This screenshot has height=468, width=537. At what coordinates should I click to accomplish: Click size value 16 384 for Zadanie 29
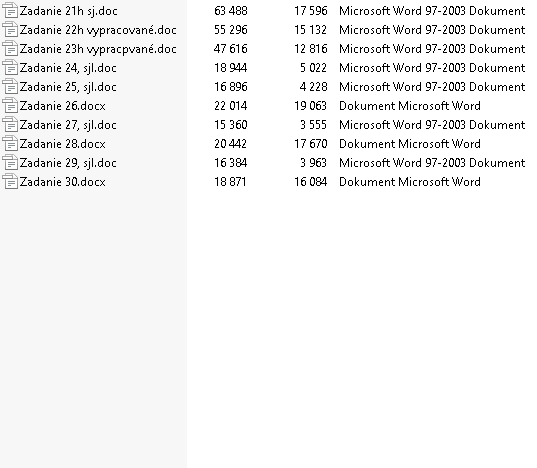click(x=230, y=163)
